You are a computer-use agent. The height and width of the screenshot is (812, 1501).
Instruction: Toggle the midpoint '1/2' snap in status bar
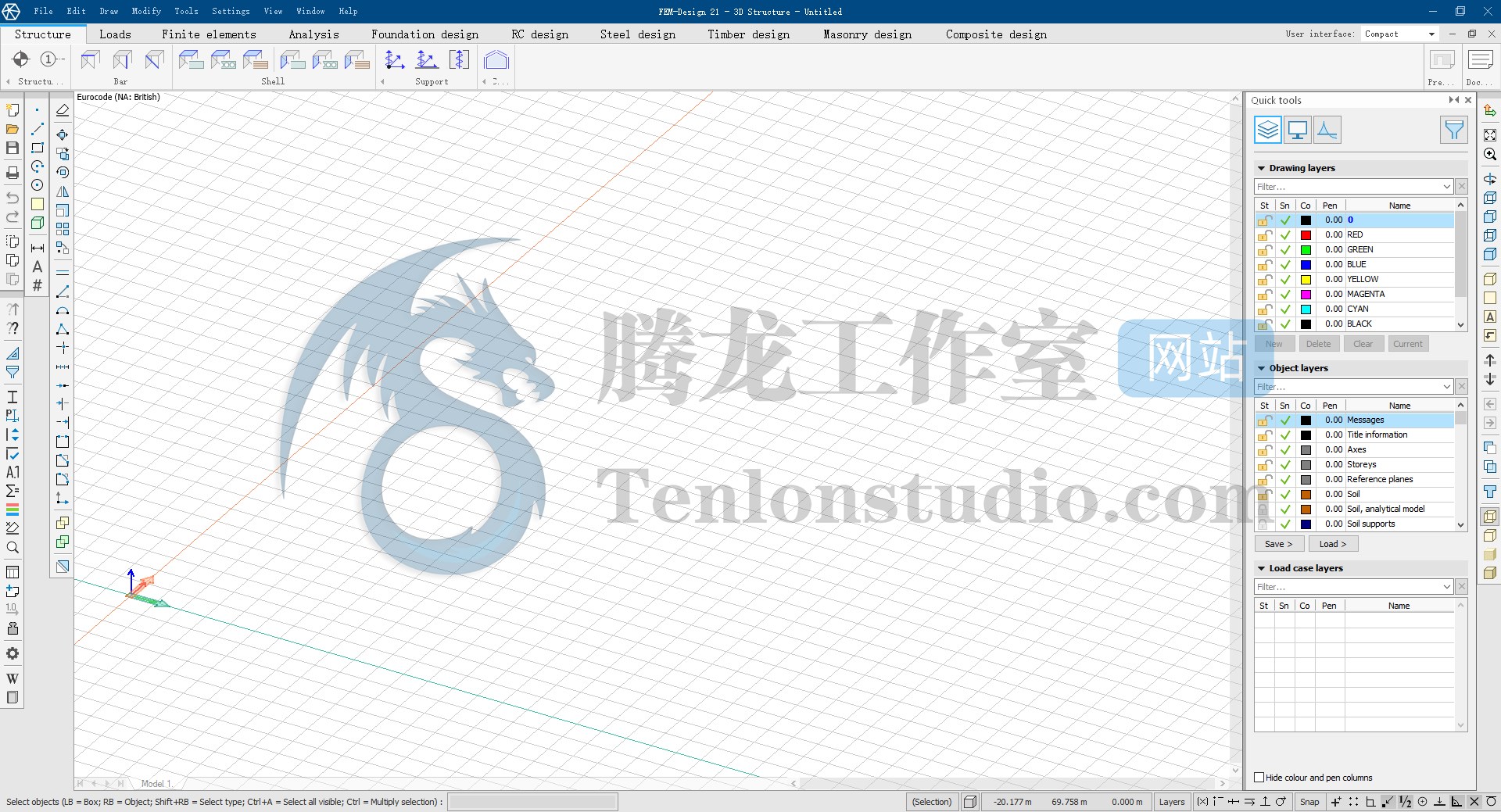[x=1405, y=802]
